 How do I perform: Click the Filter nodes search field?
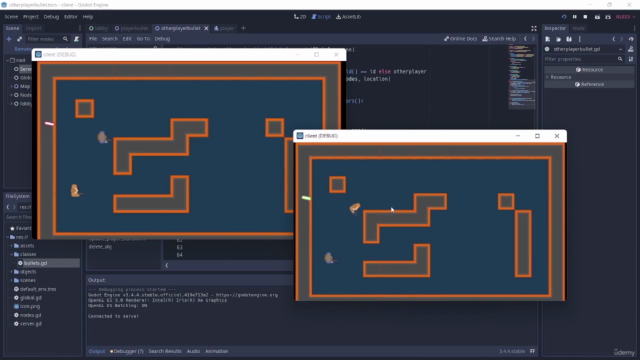[x=47, y=39]
